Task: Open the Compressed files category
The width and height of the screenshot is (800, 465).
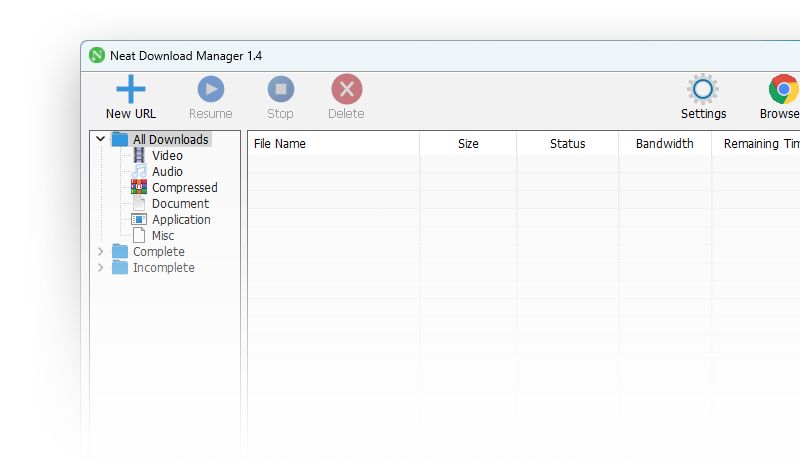Action: click(184, 188)
